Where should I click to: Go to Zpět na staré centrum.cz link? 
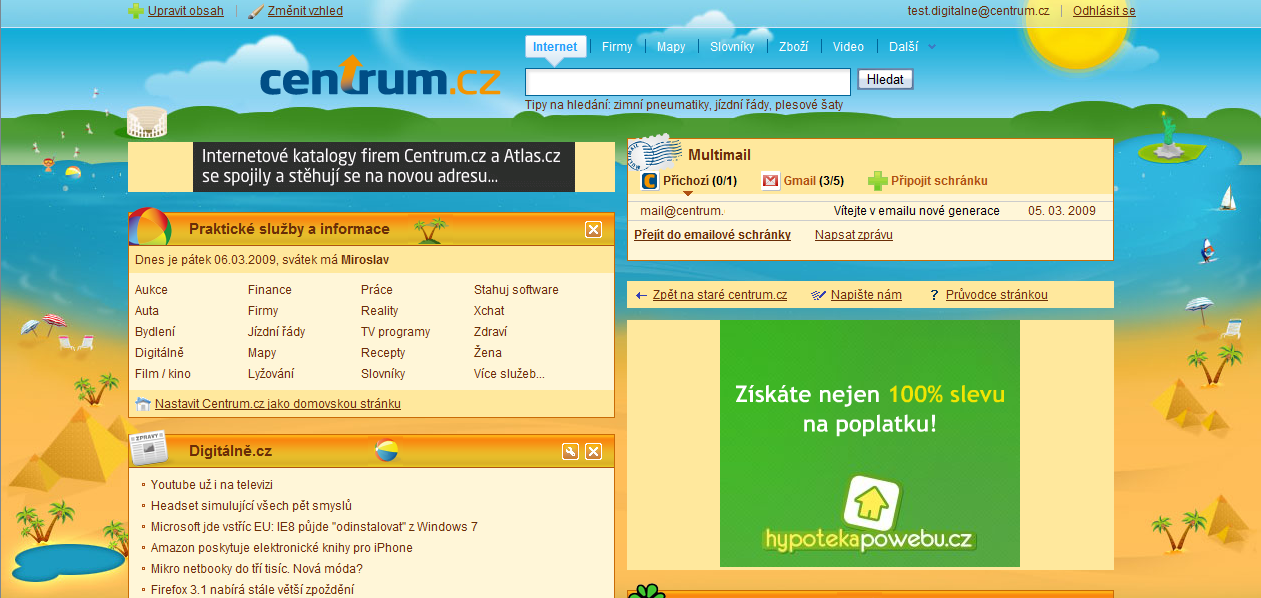click(x=720, y=295)
